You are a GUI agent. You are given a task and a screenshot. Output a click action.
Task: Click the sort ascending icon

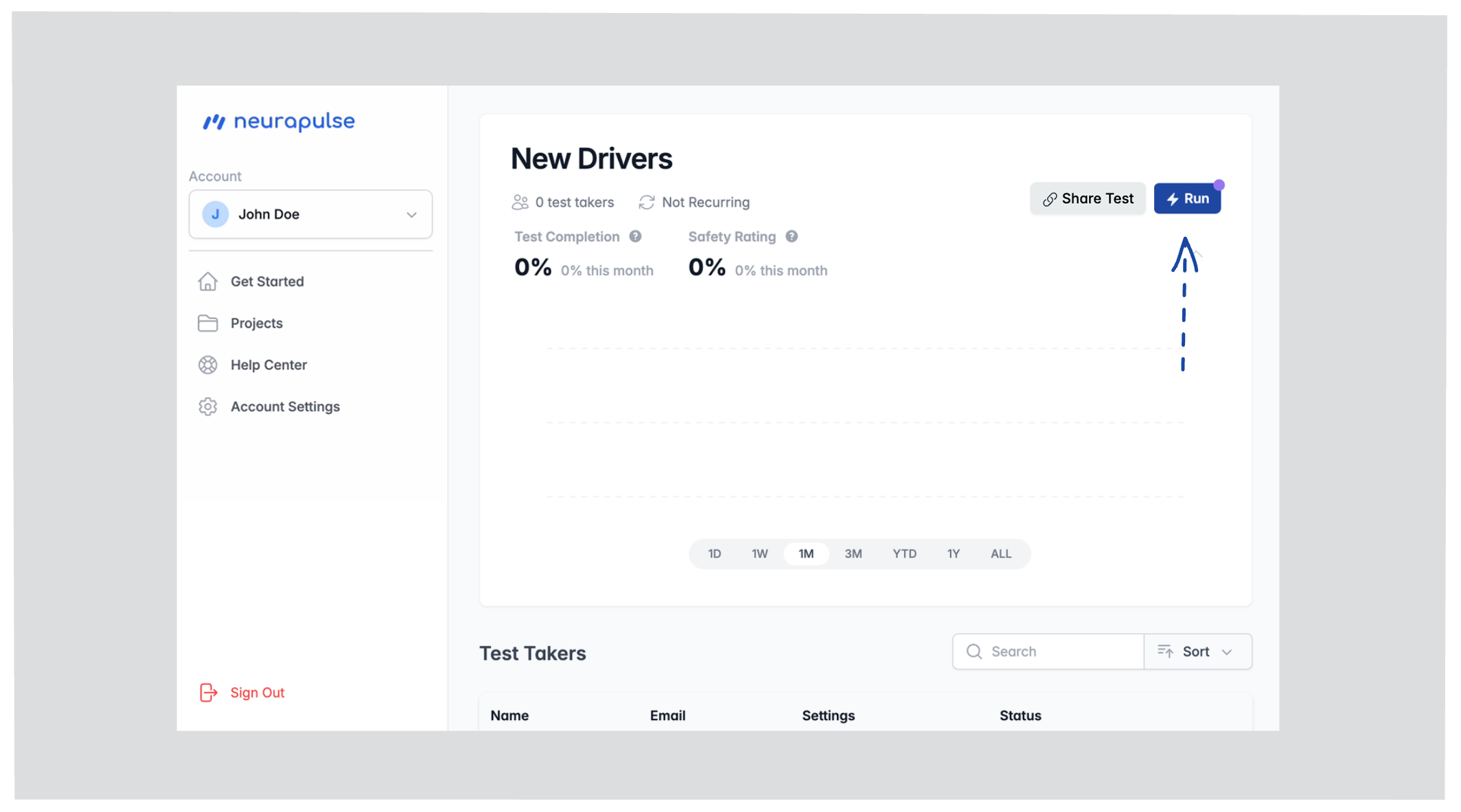pyautogui.click(x=1165, y=651)
